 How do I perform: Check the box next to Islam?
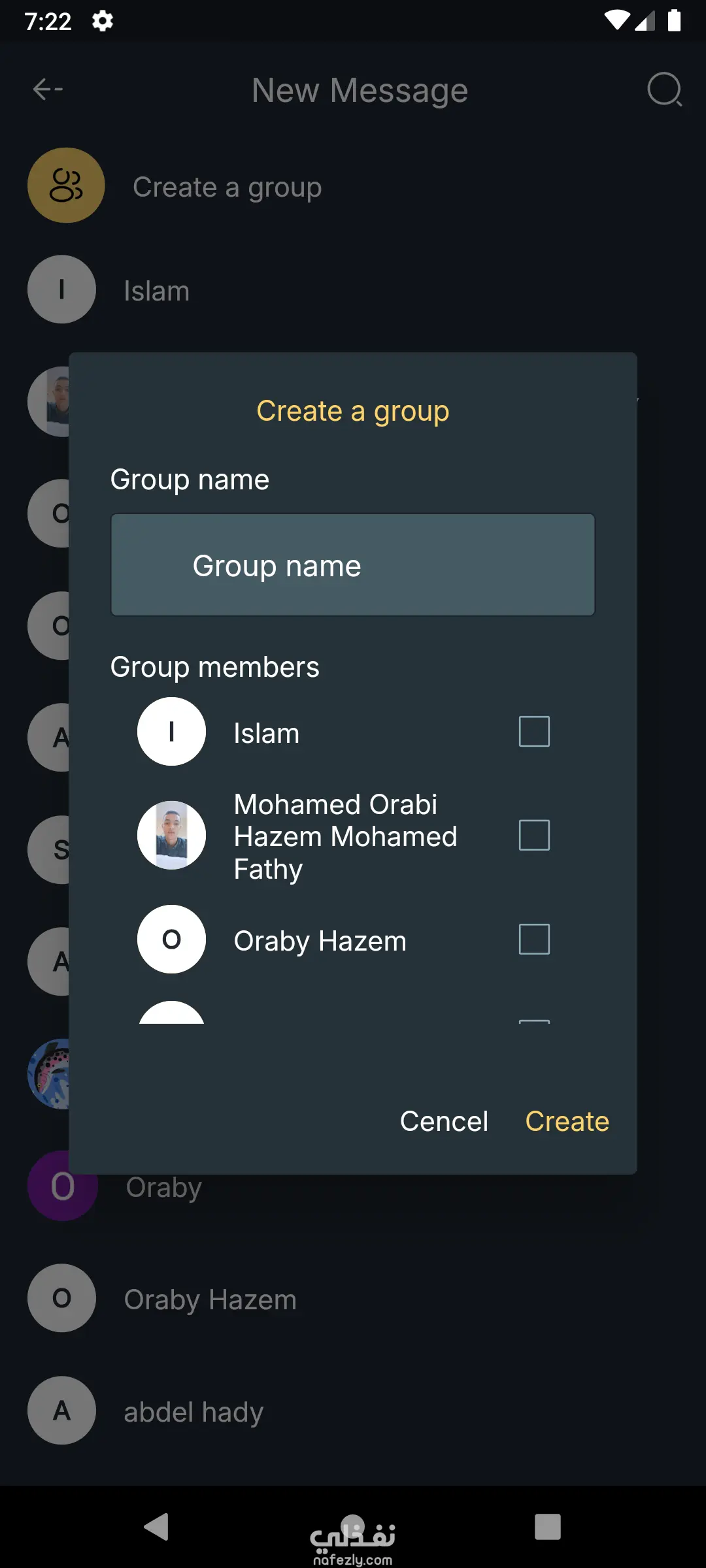pyautogui.click(x=534, y=732)
